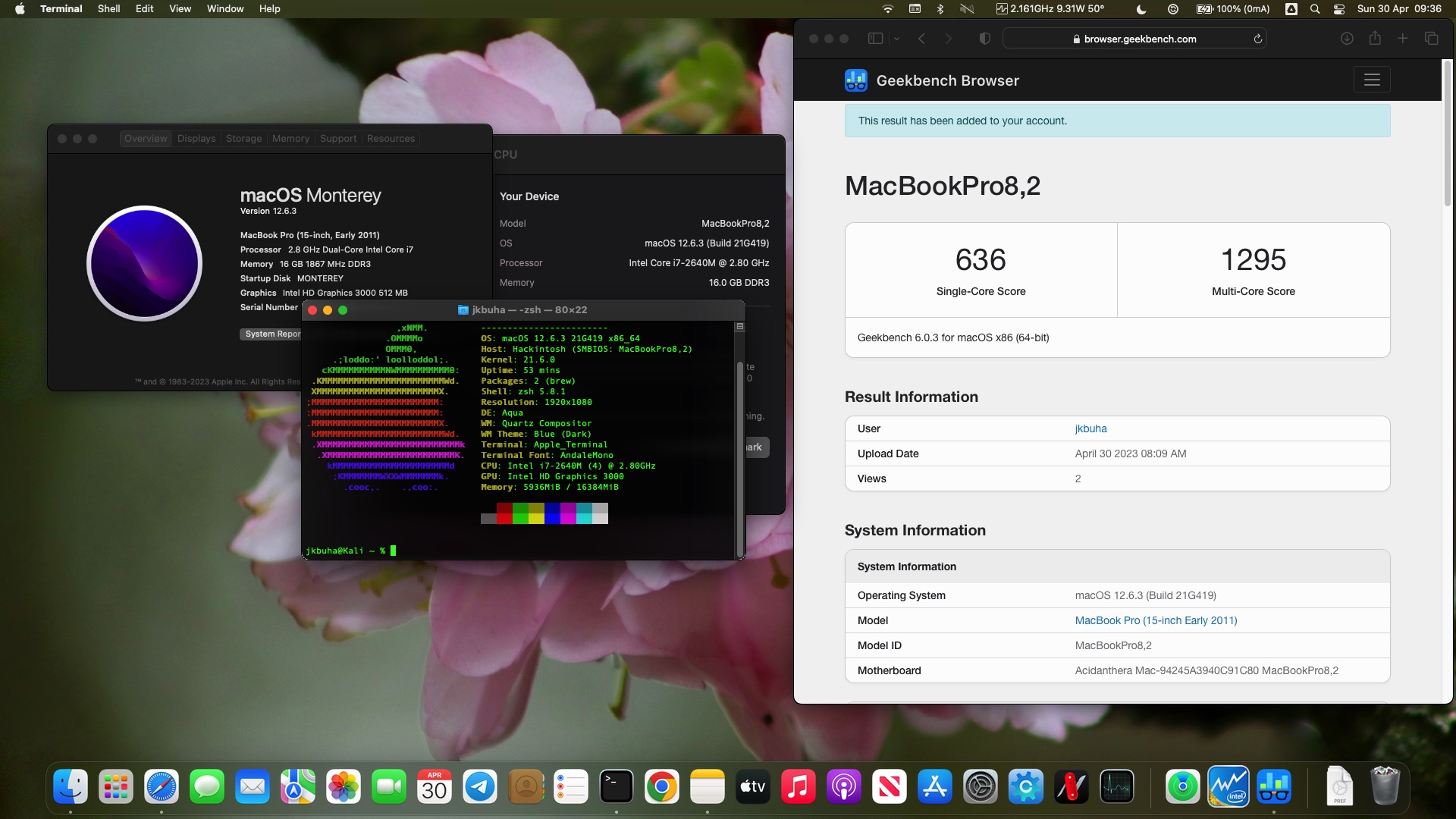Open new tab with Safari plus icon
Screen dimensions: 1456x819
click(1403, 39)
